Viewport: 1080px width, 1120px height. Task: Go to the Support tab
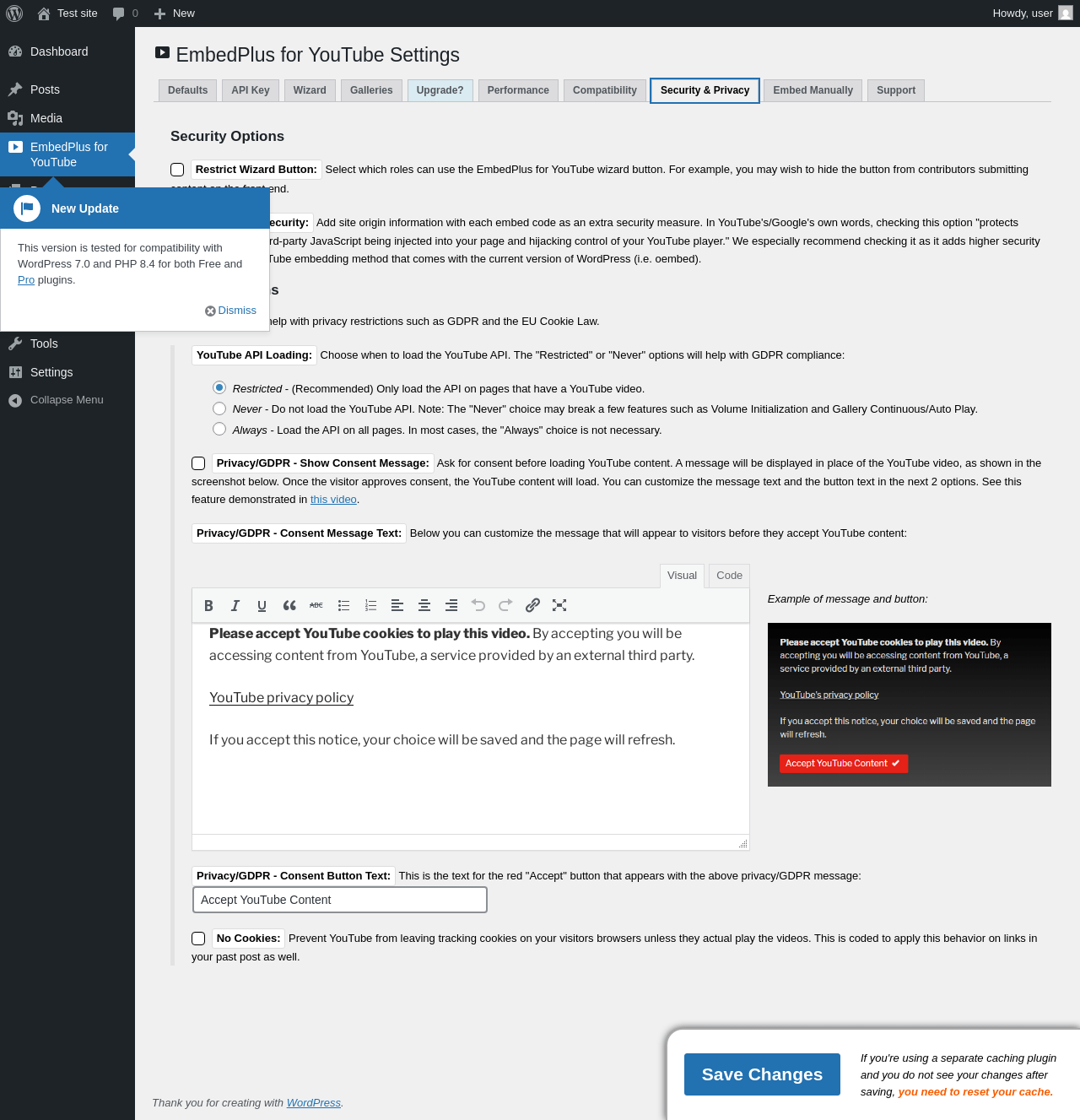(896, 90)
